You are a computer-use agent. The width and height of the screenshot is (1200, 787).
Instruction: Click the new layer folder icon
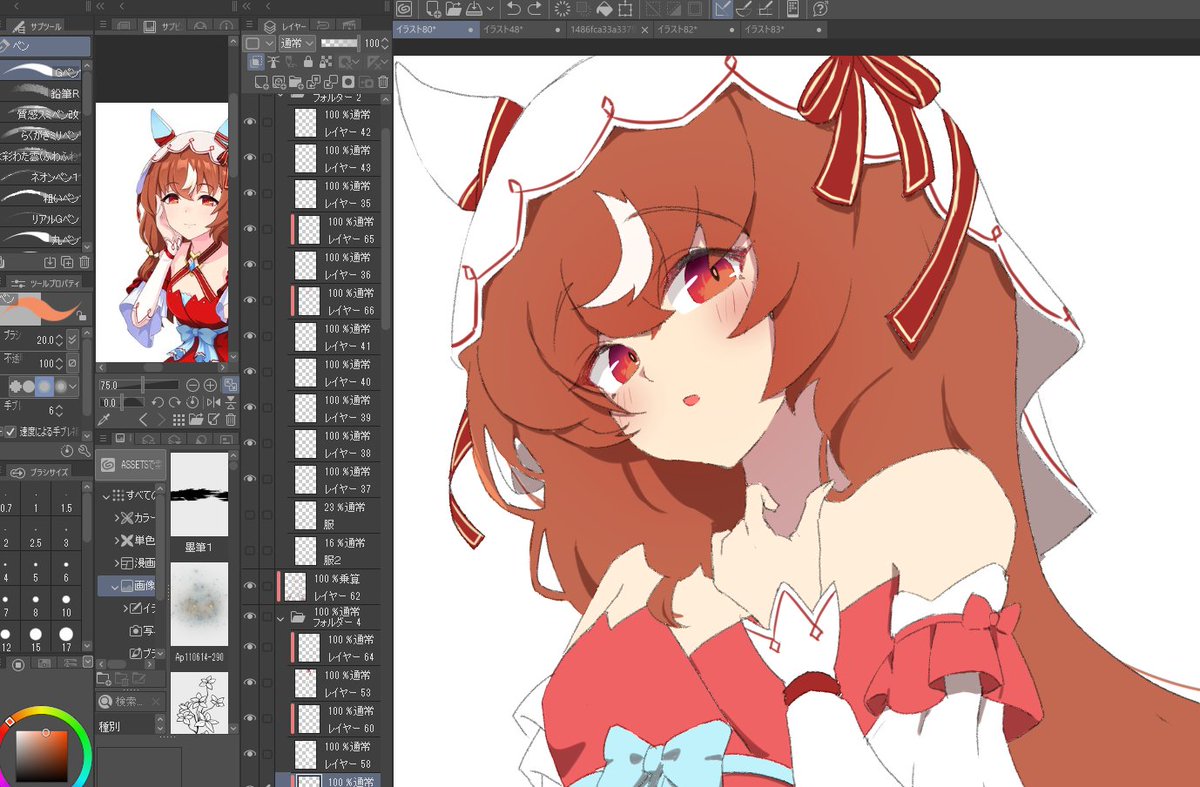click(x=296, y=81)
